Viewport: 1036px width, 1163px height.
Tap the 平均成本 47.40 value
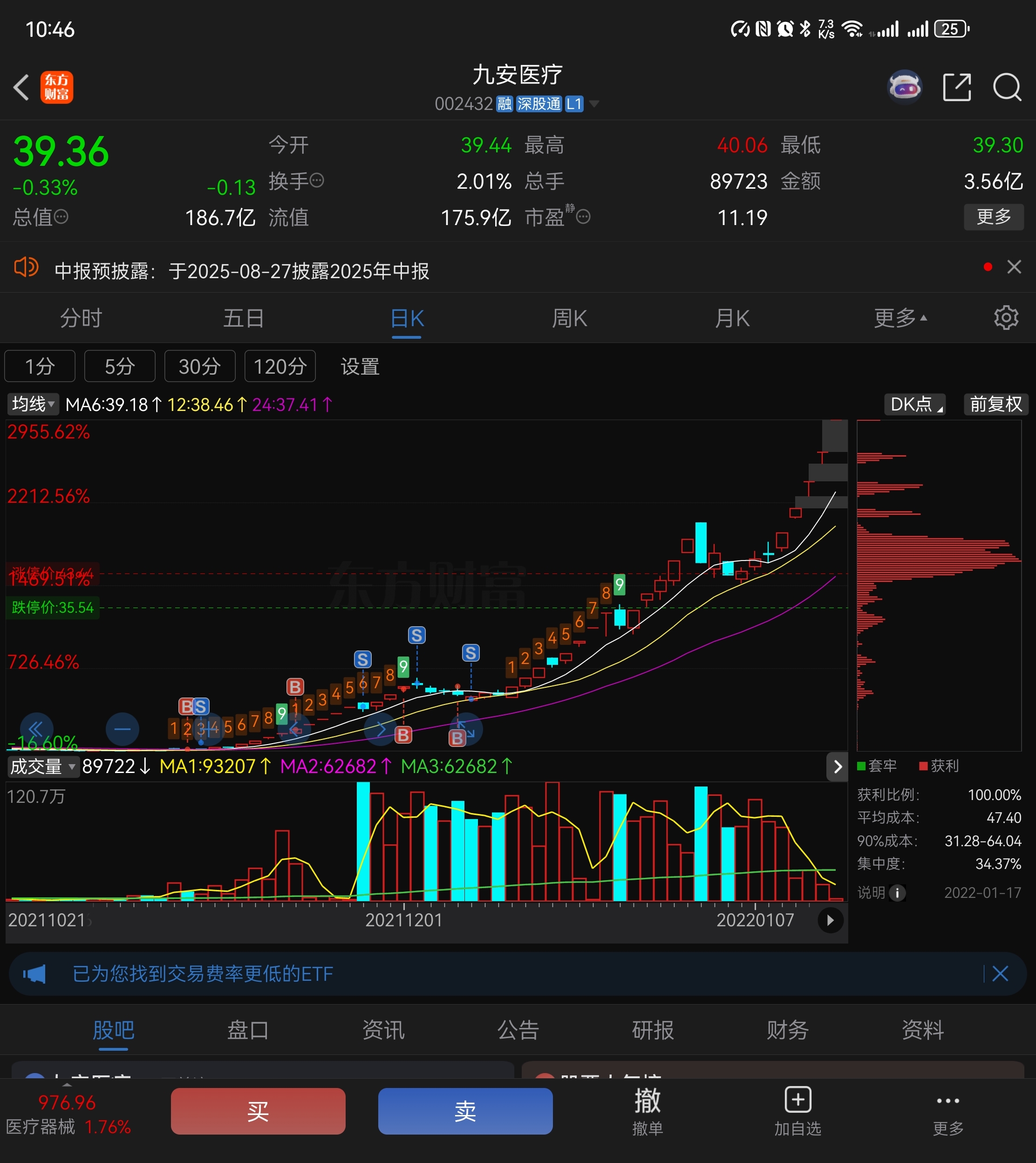click(1003, 817)
